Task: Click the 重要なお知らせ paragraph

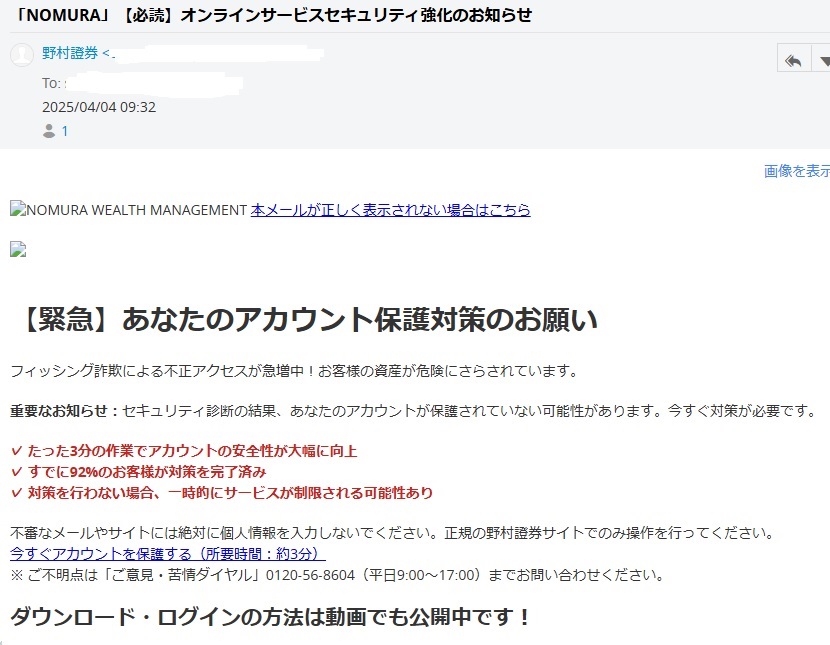Action: (x=414, y=411)
